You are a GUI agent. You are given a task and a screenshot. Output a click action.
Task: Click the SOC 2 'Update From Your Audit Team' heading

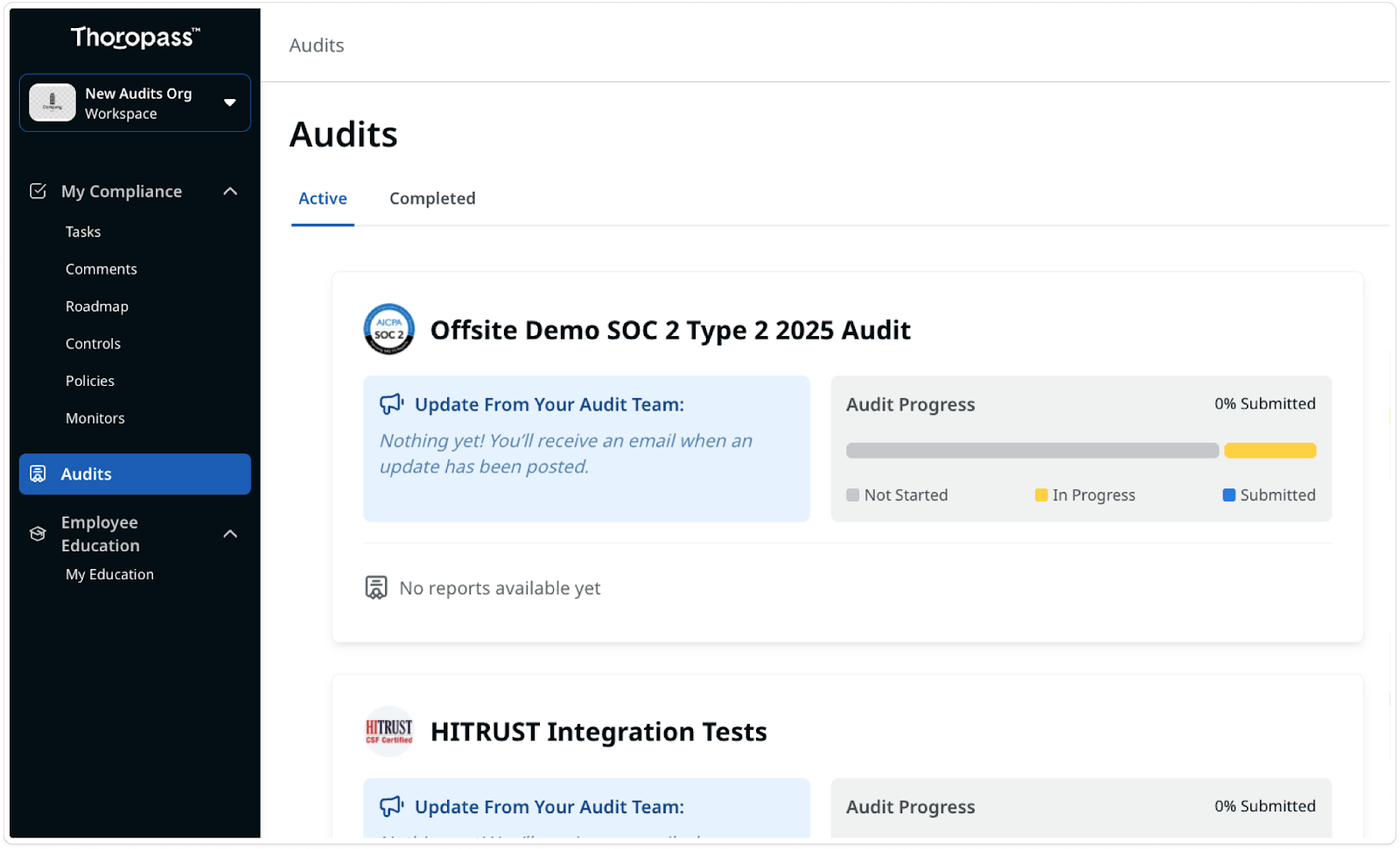pyautogui.click(x=549, y=404)
